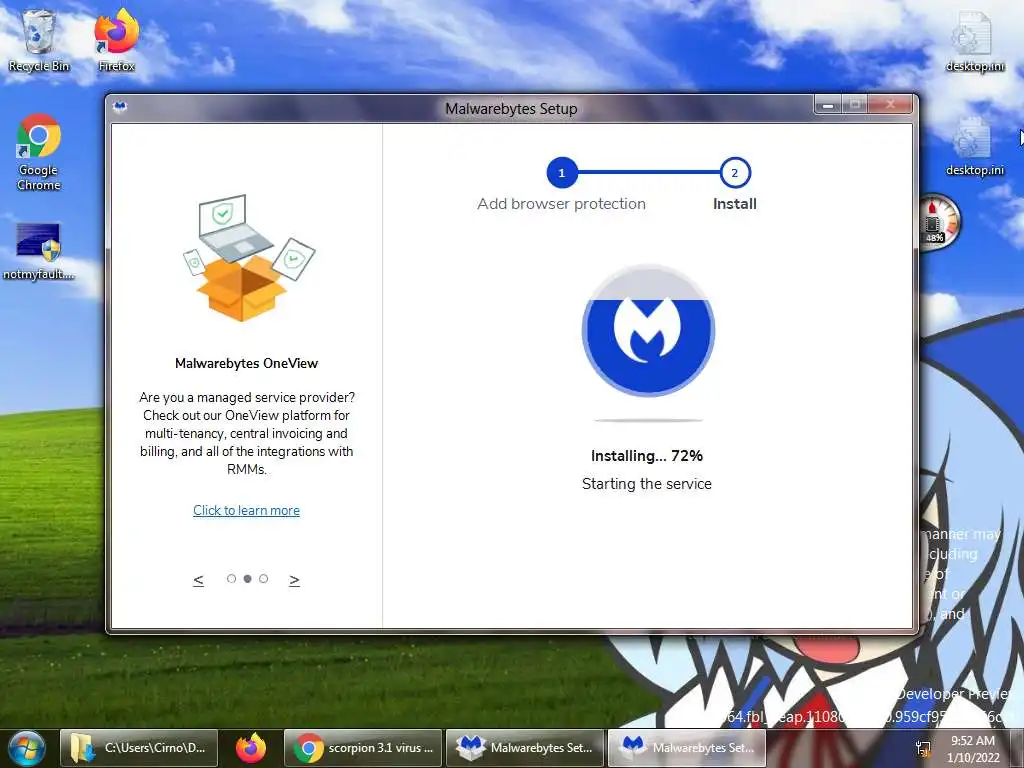Click the CPU meter gadget showing 48%
Screen dimensions: 1024x768
tap(938, 221)
